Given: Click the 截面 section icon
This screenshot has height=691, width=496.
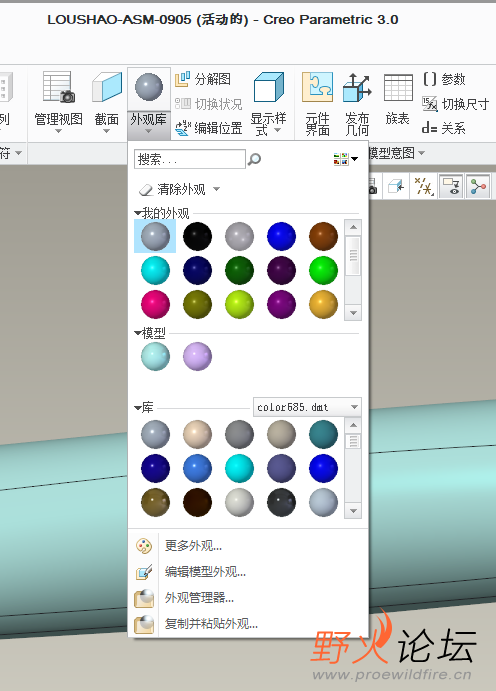Looking at the screenshot, I should point(107,87).
